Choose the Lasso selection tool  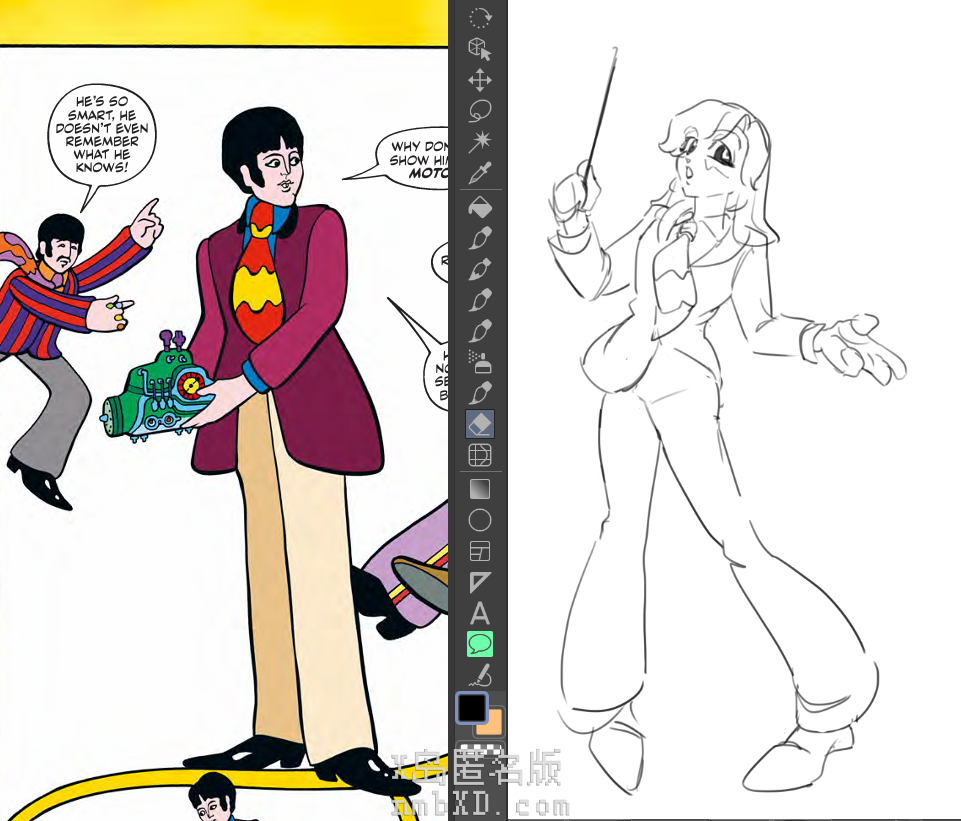point(480,111)
